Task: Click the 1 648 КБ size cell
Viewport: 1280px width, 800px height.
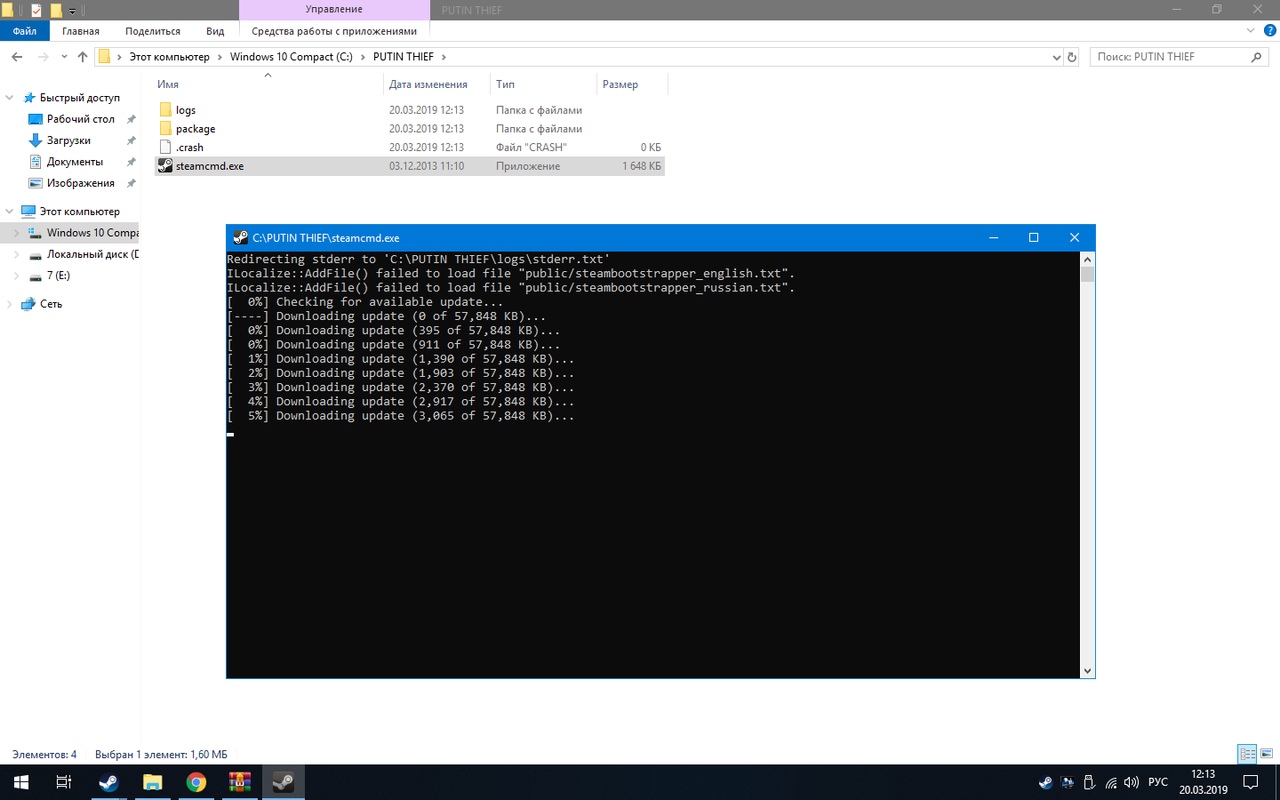Action: [x=641, y=166]
